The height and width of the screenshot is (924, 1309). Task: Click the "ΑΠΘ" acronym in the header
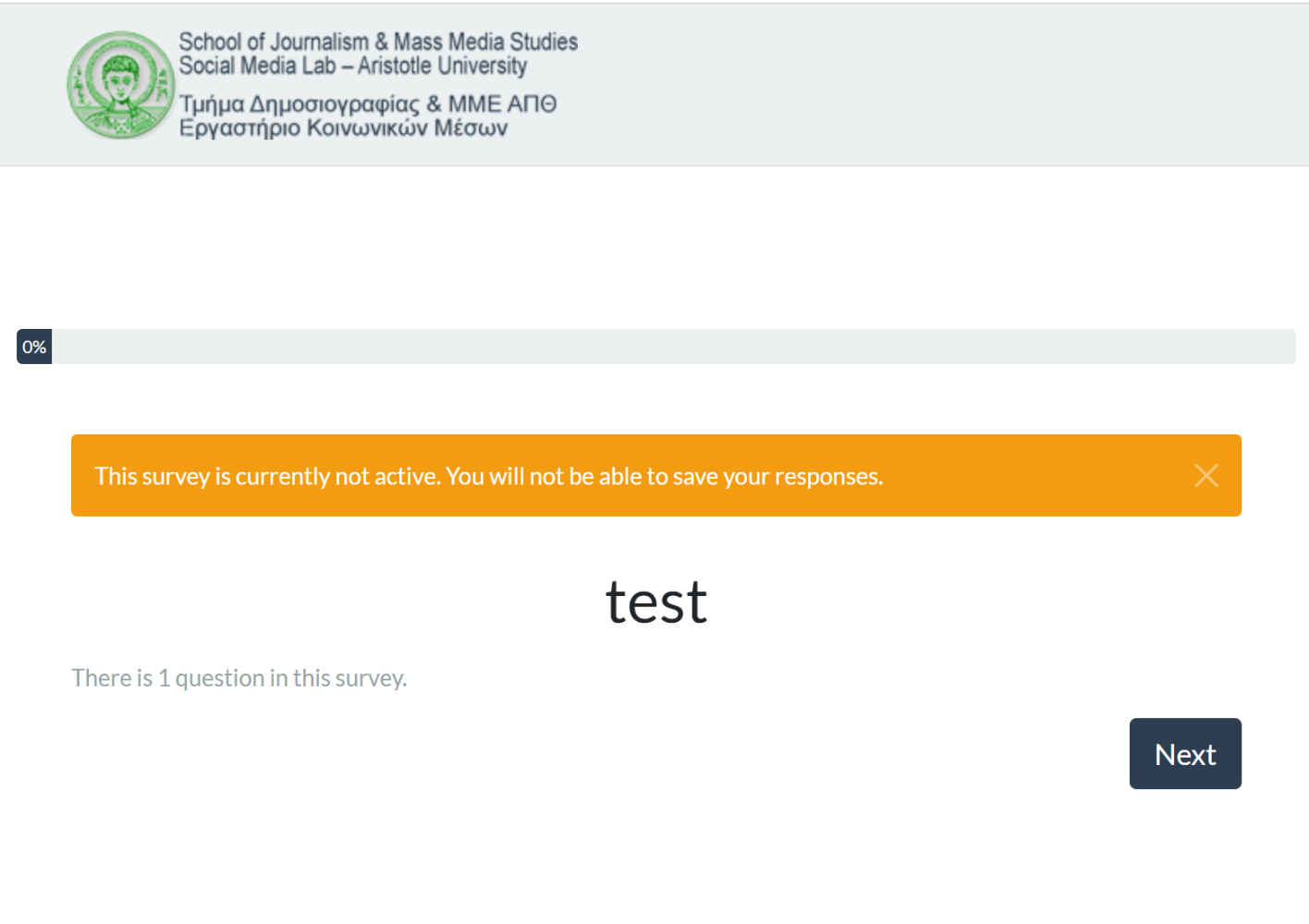532,103
